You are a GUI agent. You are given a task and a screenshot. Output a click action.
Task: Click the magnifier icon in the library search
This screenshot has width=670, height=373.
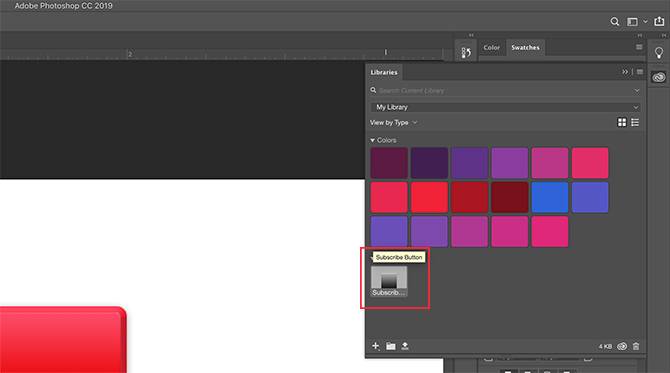373,90
